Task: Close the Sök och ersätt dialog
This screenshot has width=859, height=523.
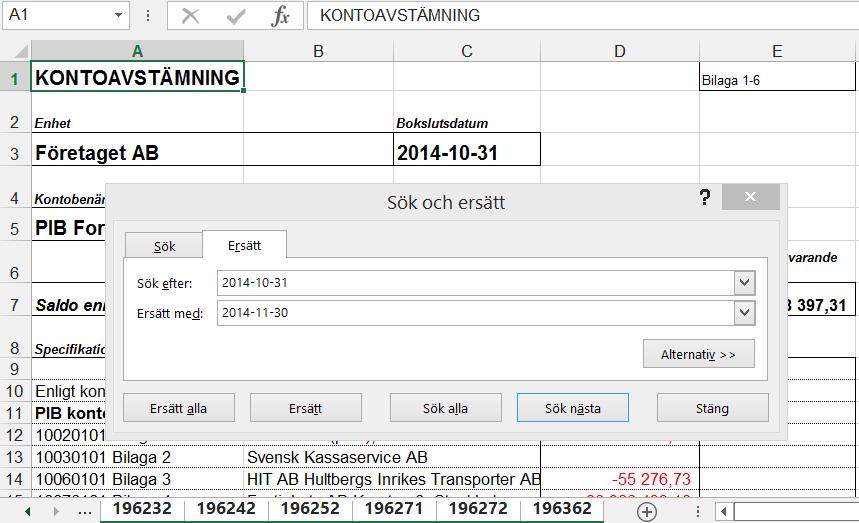Action: pyautogui.click(x=751, y=197)
